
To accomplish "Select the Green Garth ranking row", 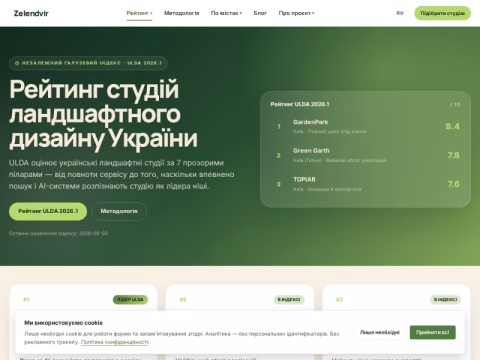I will point(365,155).
